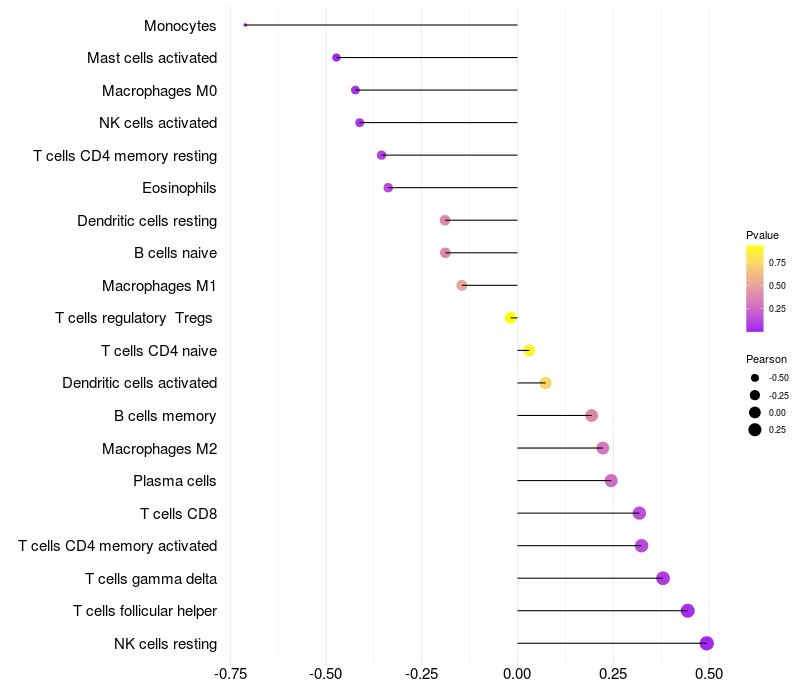Select the Mast cells activated point

[336, 58]
